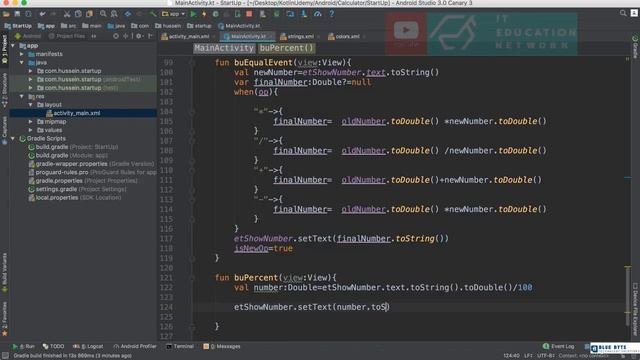
Task: Stop the process with red square
Action: click(x=249, y=14)
